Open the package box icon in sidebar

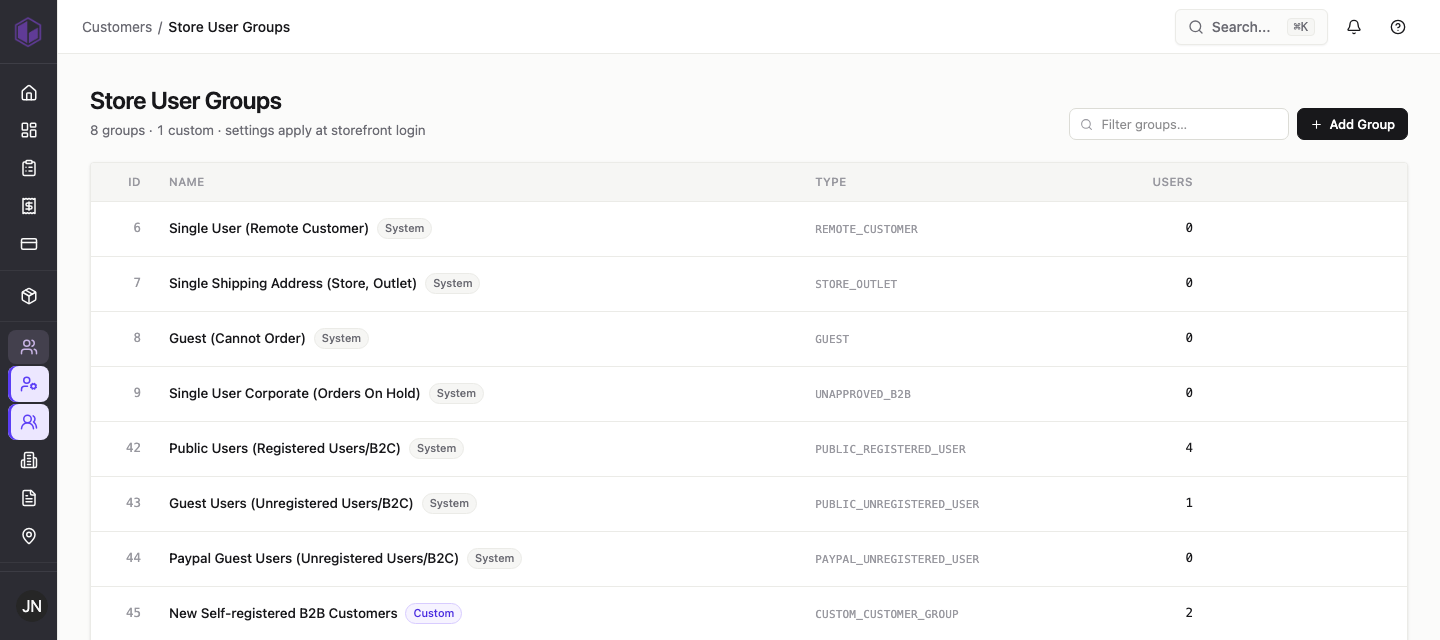29,296
